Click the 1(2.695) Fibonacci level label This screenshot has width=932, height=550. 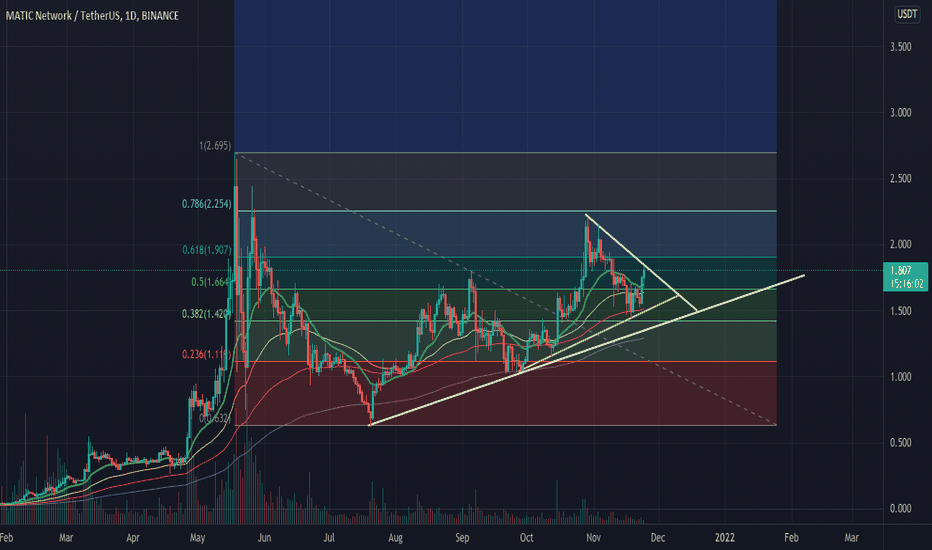(215, 146)
